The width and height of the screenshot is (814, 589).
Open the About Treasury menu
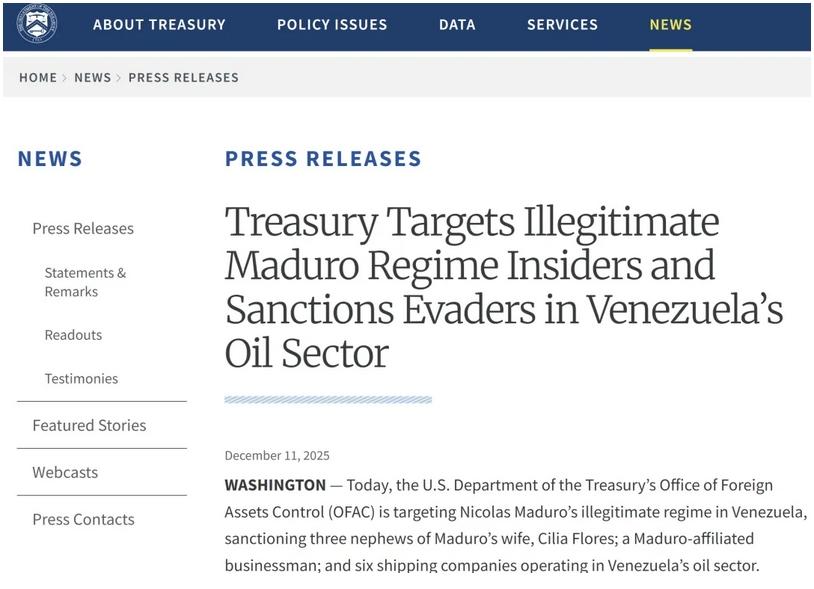click(x=159, y=25)
